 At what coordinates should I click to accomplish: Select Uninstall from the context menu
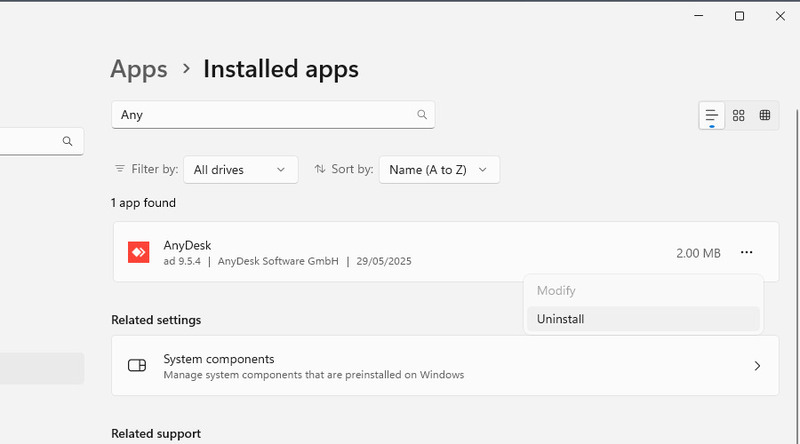643,319
